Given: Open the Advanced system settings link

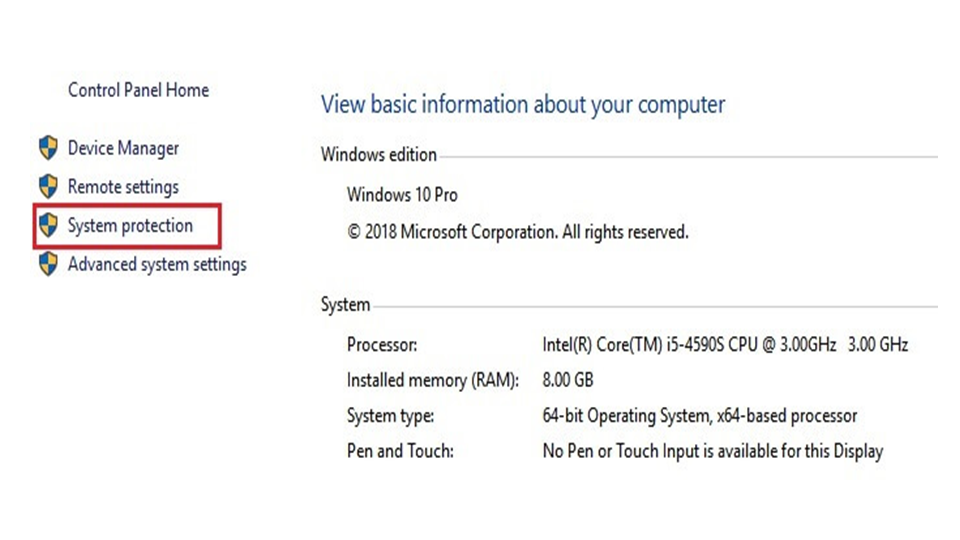Looking at the screenshot, I should (157, 265).
